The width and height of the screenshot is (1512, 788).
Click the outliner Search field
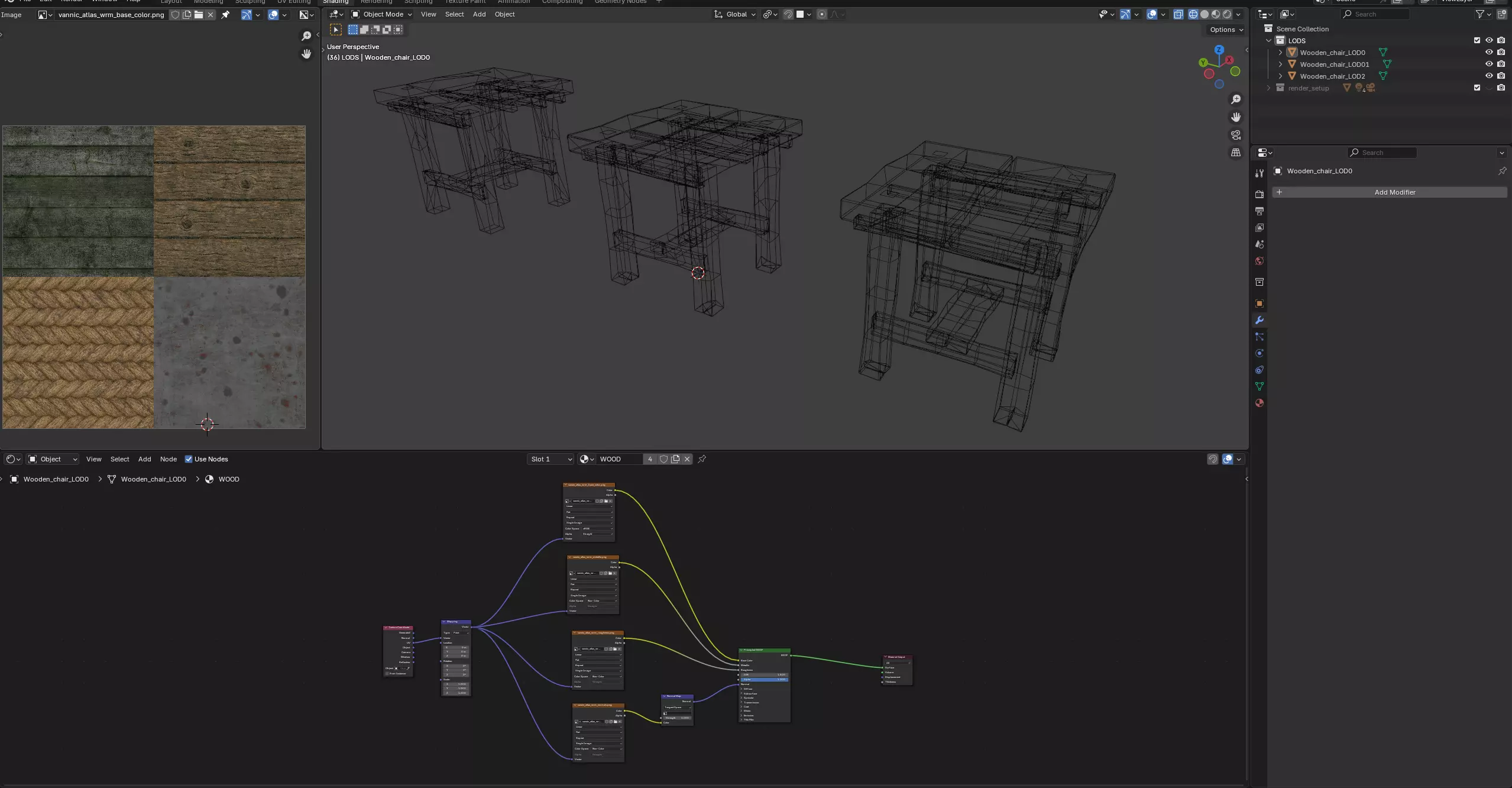[1375, 14]
